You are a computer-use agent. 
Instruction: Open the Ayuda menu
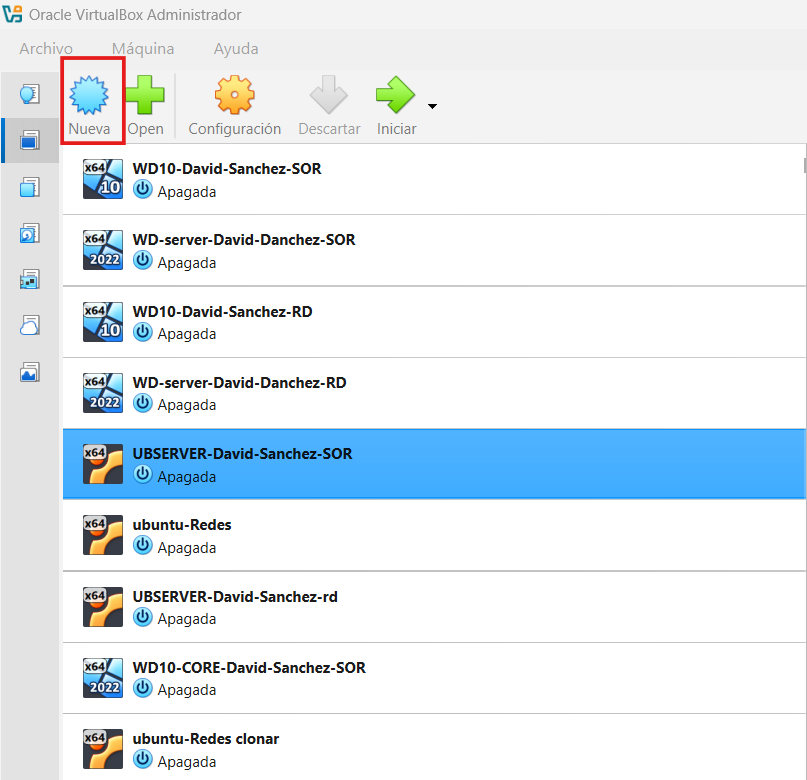pos(236,48)
